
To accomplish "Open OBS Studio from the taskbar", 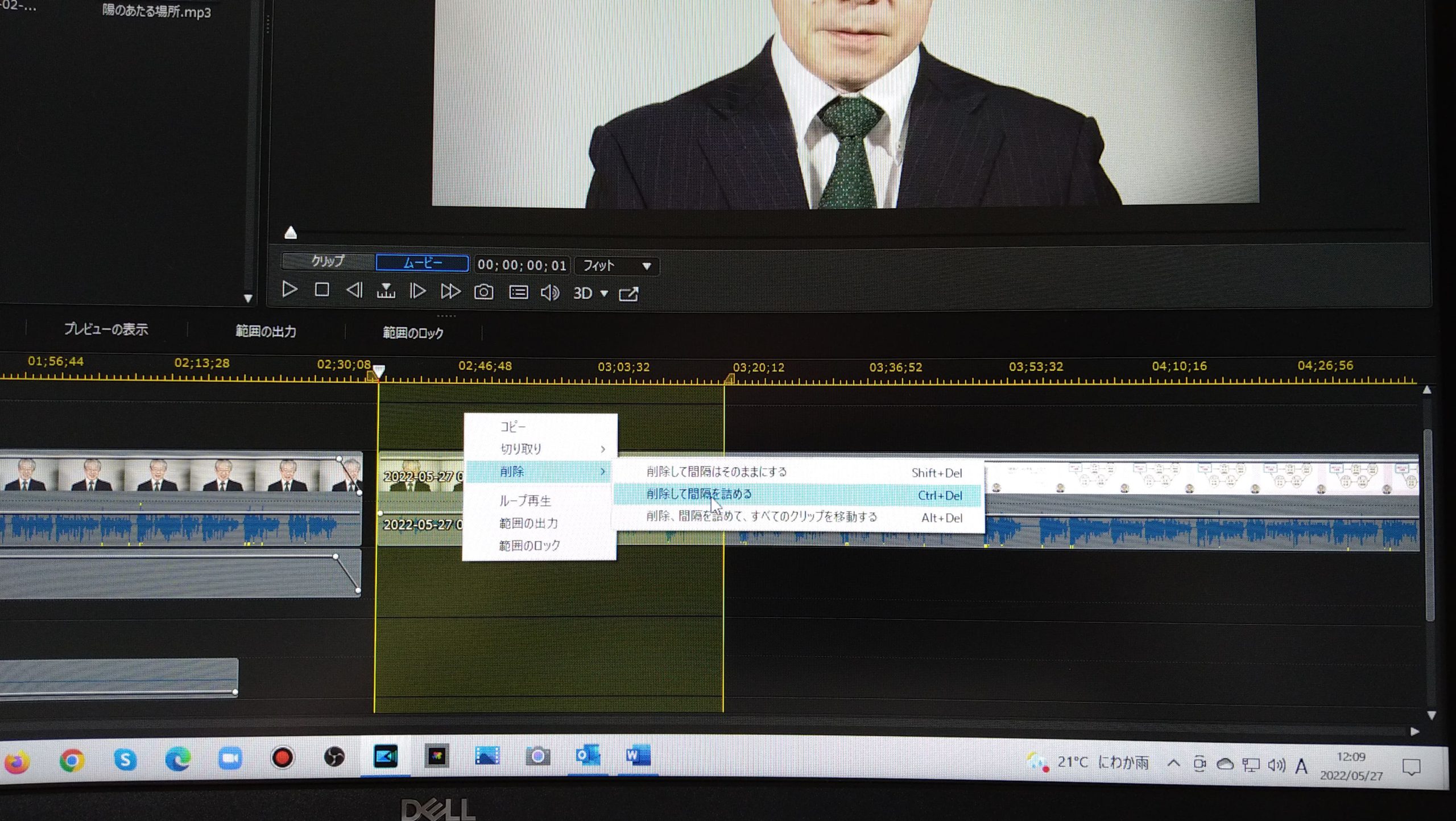I will pyautogui.click(x=334, y=757).
